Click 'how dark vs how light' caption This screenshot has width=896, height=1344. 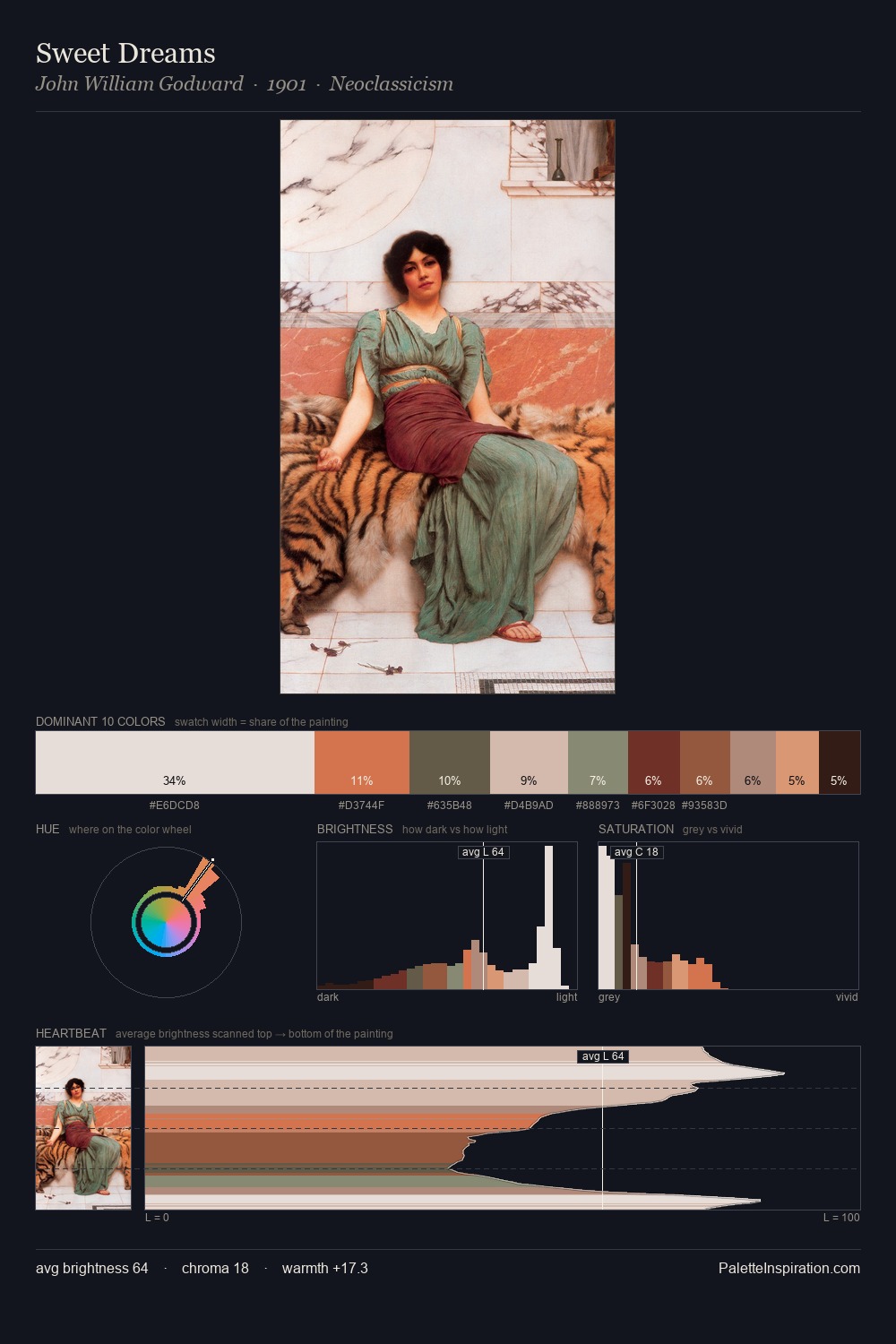[x=455, y=830]
